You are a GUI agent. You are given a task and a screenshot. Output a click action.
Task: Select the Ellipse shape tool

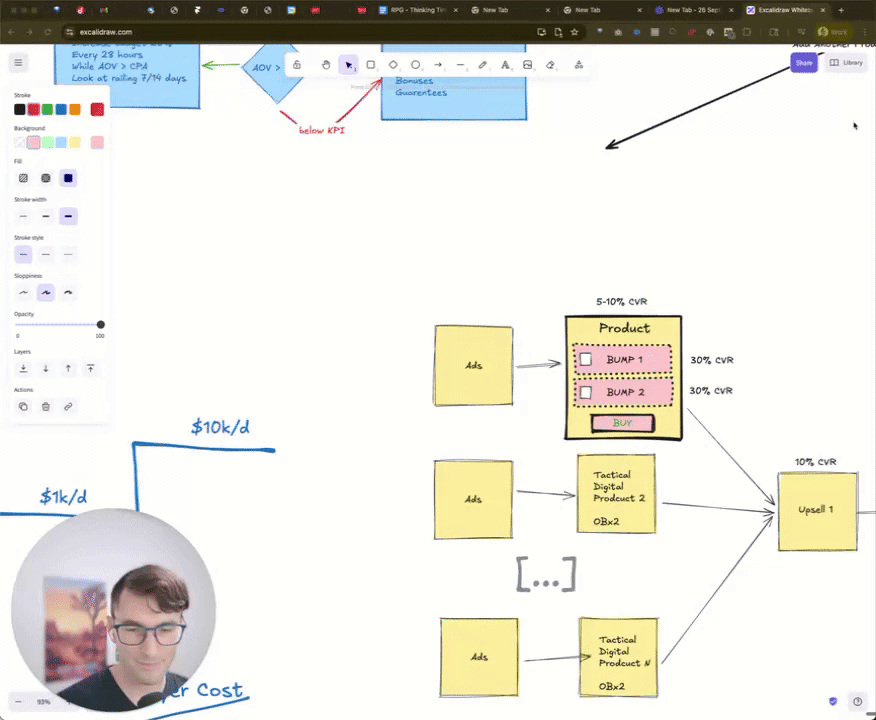pos(415,65)
